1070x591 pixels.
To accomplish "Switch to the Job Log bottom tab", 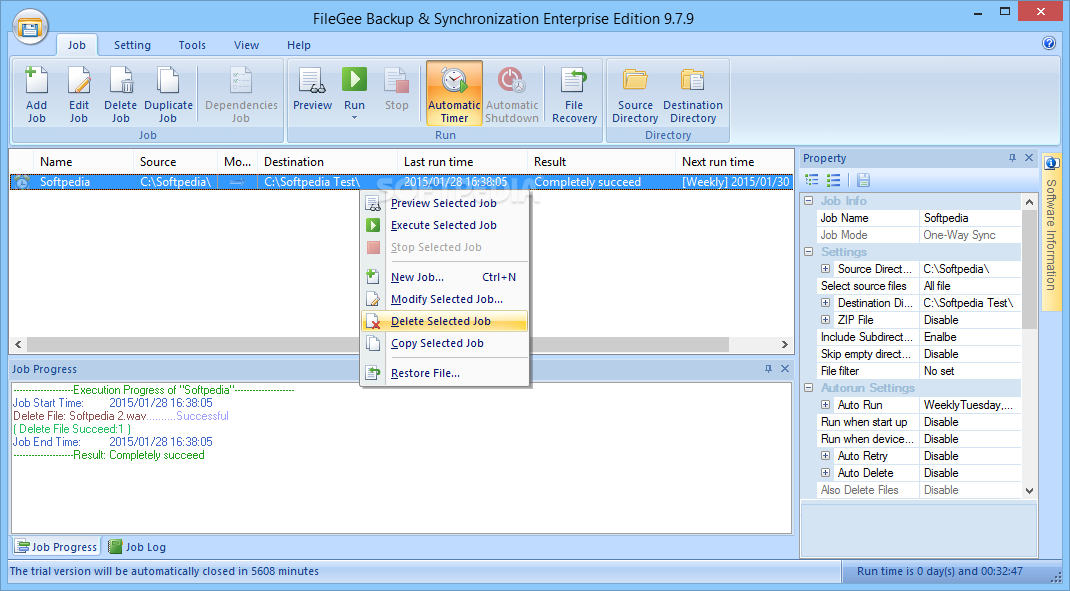I will pyautogui.click(x=137, y=547).
